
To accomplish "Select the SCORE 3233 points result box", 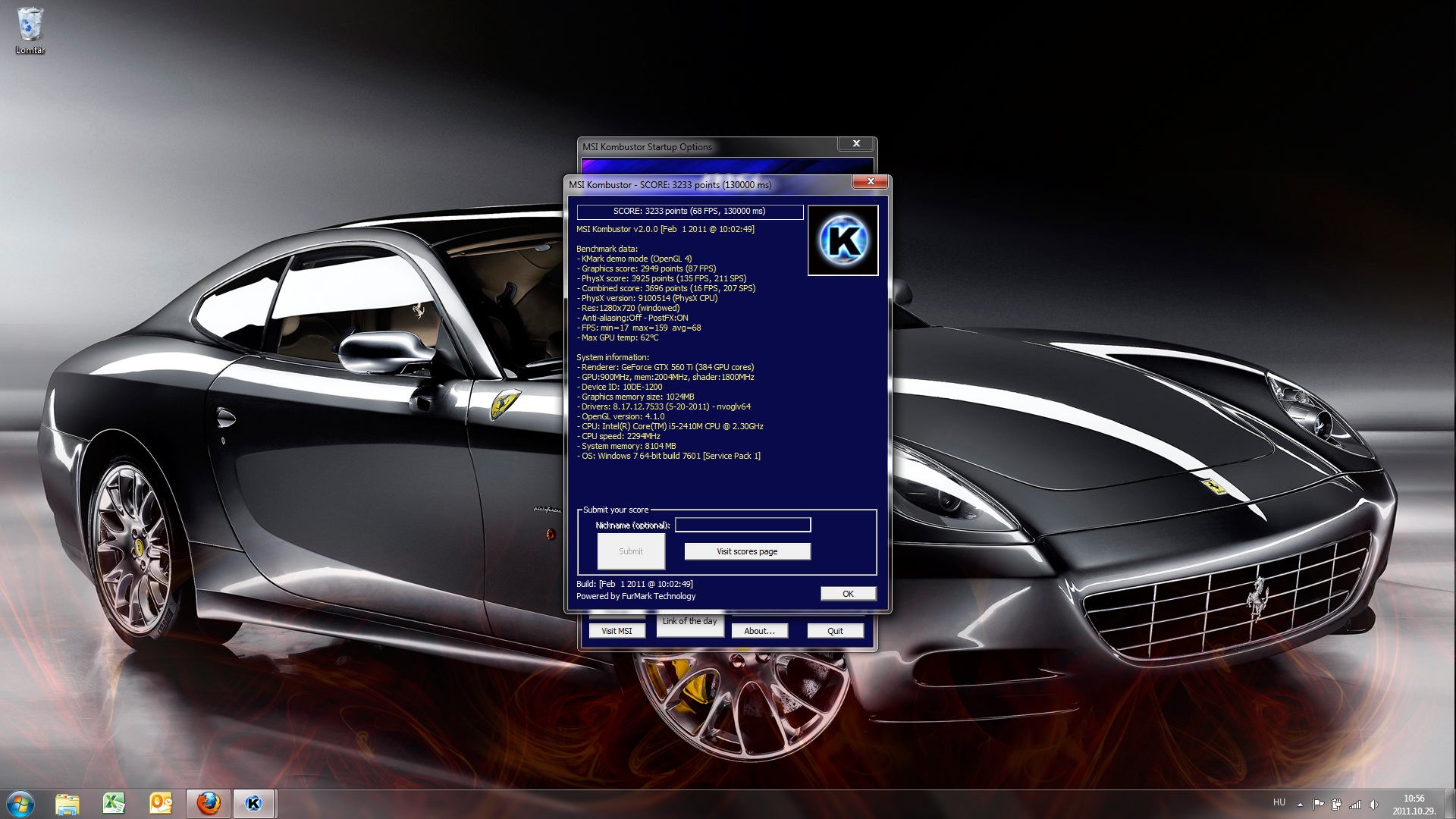I will coord(690,212).
